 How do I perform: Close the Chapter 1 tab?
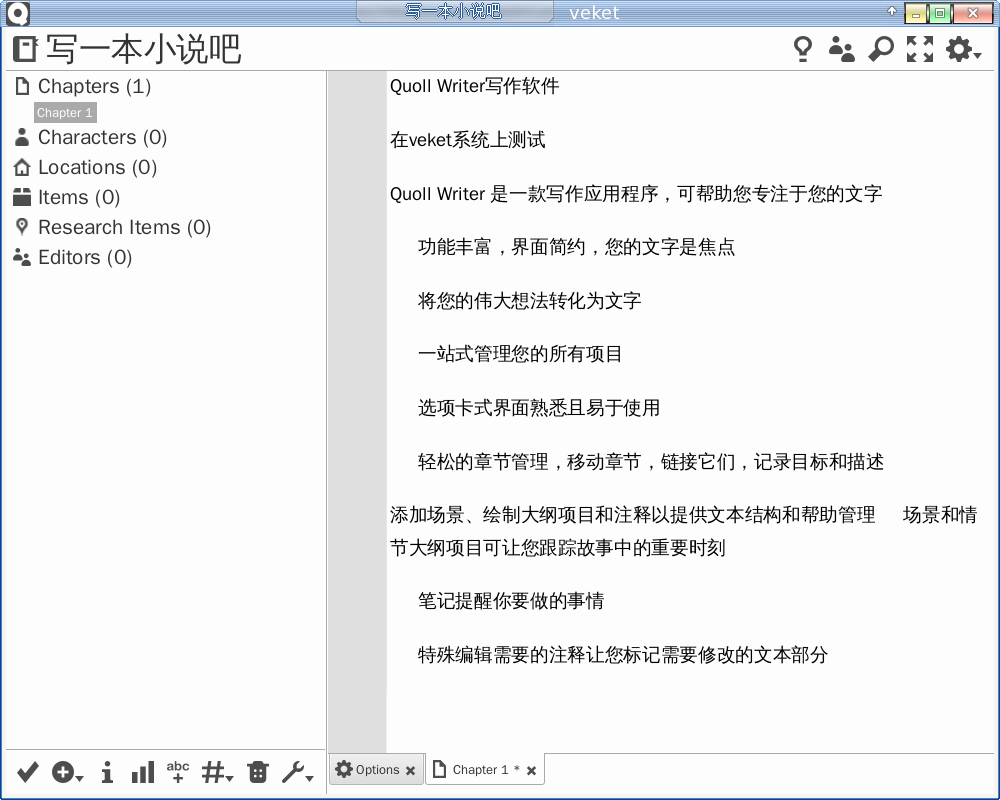tap(531, 771)
